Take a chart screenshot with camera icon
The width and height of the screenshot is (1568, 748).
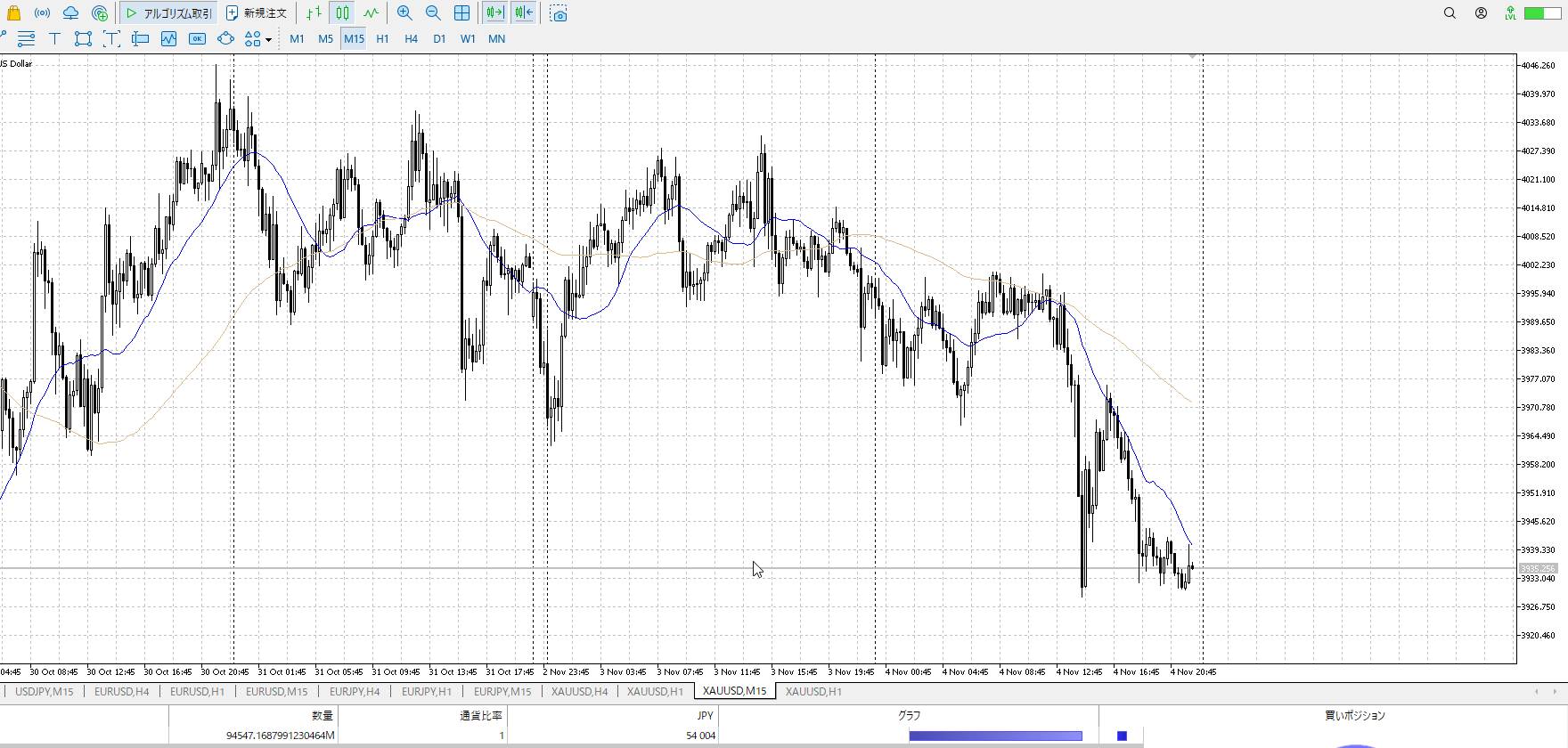[559, 13]
